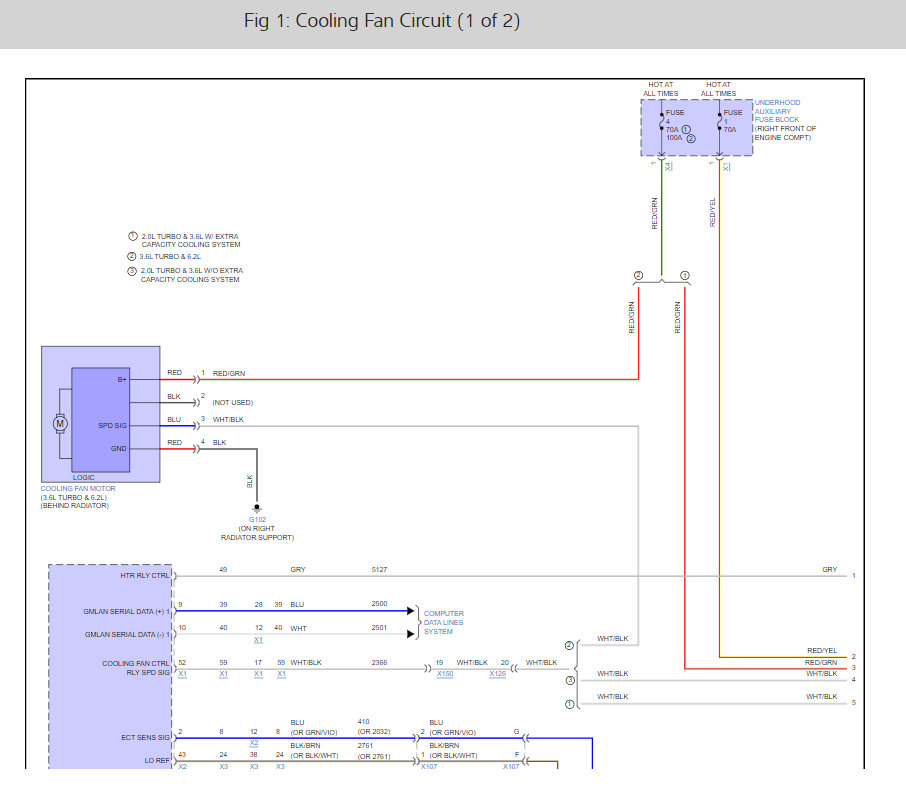Click the X1 connector link below Fuse 1
906x791 pixels.
coord(726,166)
